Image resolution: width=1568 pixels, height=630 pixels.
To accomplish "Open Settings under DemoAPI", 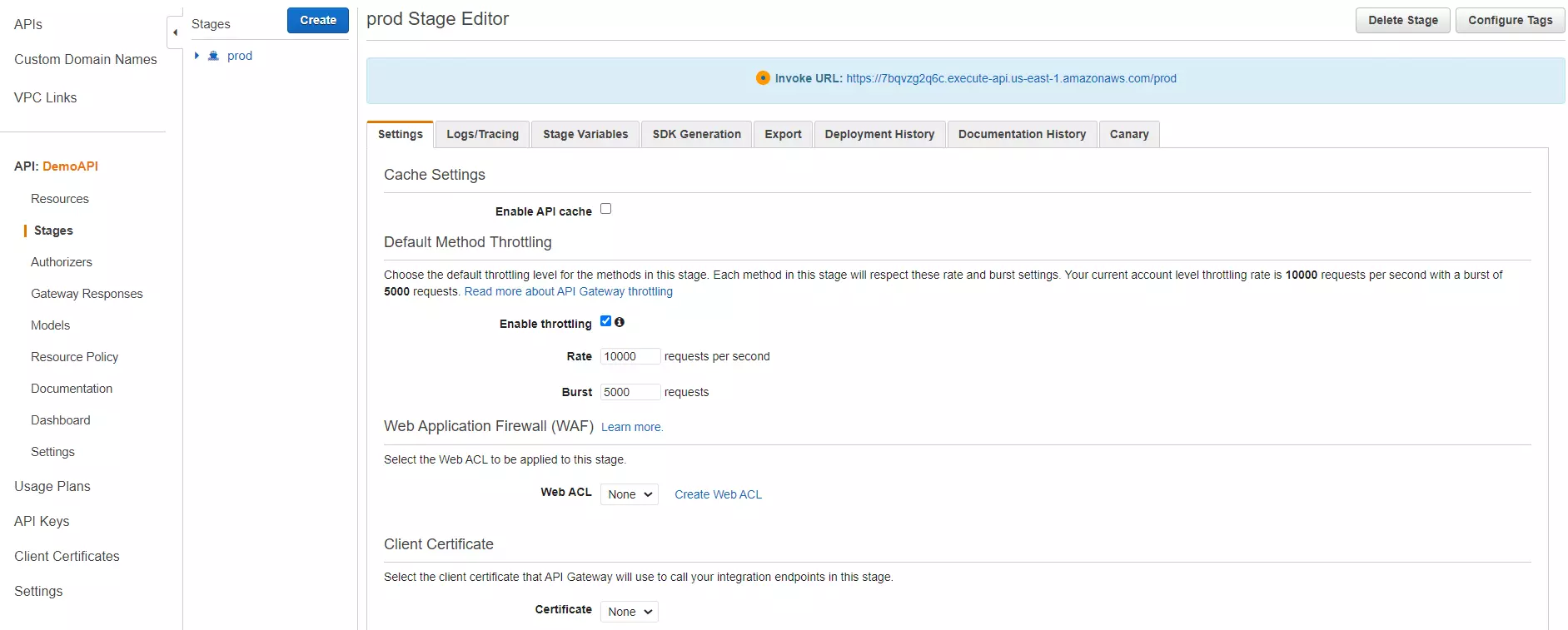I will (x=52, y=452).
